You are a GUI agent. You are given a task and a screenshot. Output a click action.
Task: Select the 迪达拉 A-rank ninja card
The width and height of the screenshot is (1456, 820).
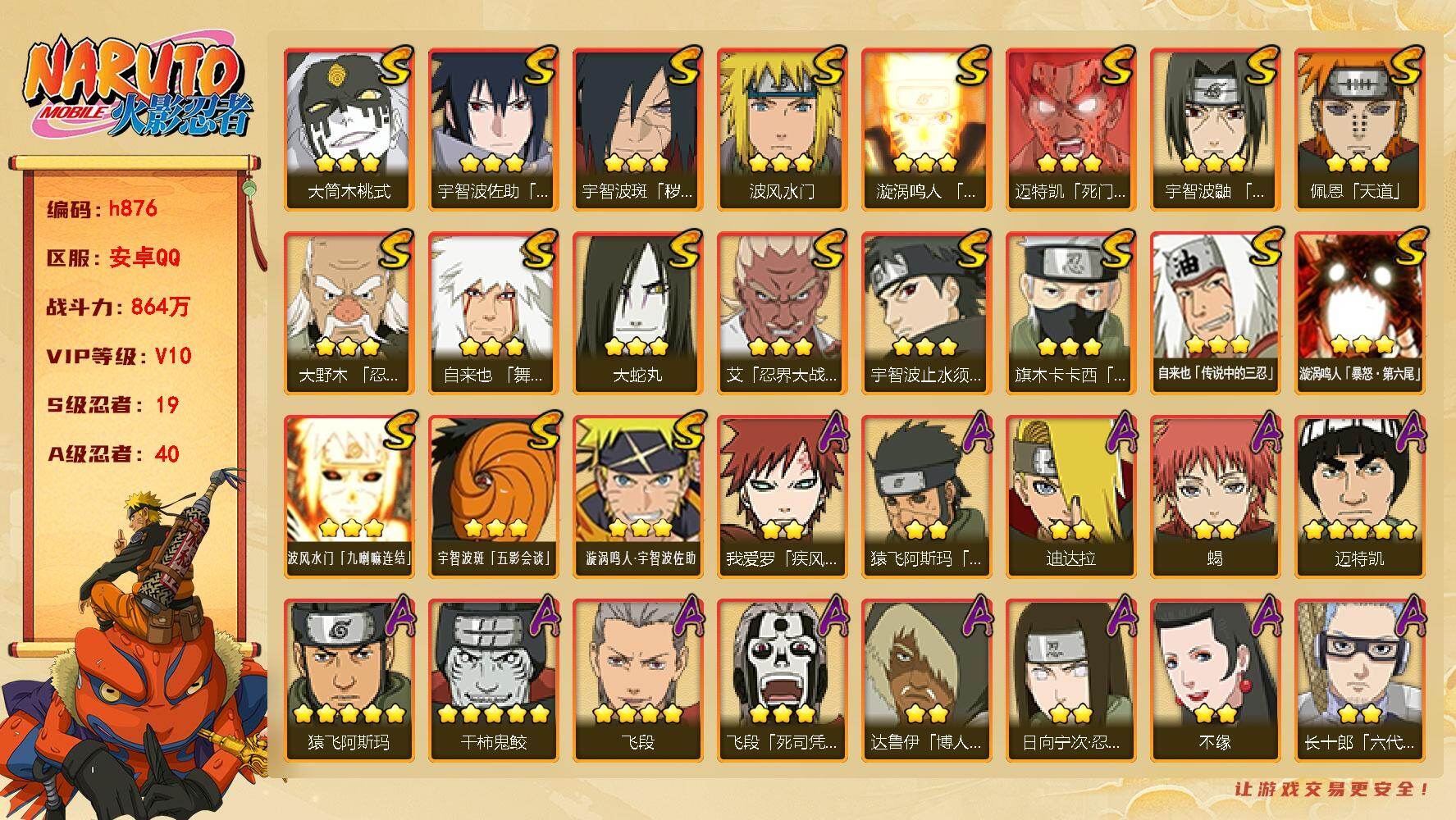[1070, 496]
